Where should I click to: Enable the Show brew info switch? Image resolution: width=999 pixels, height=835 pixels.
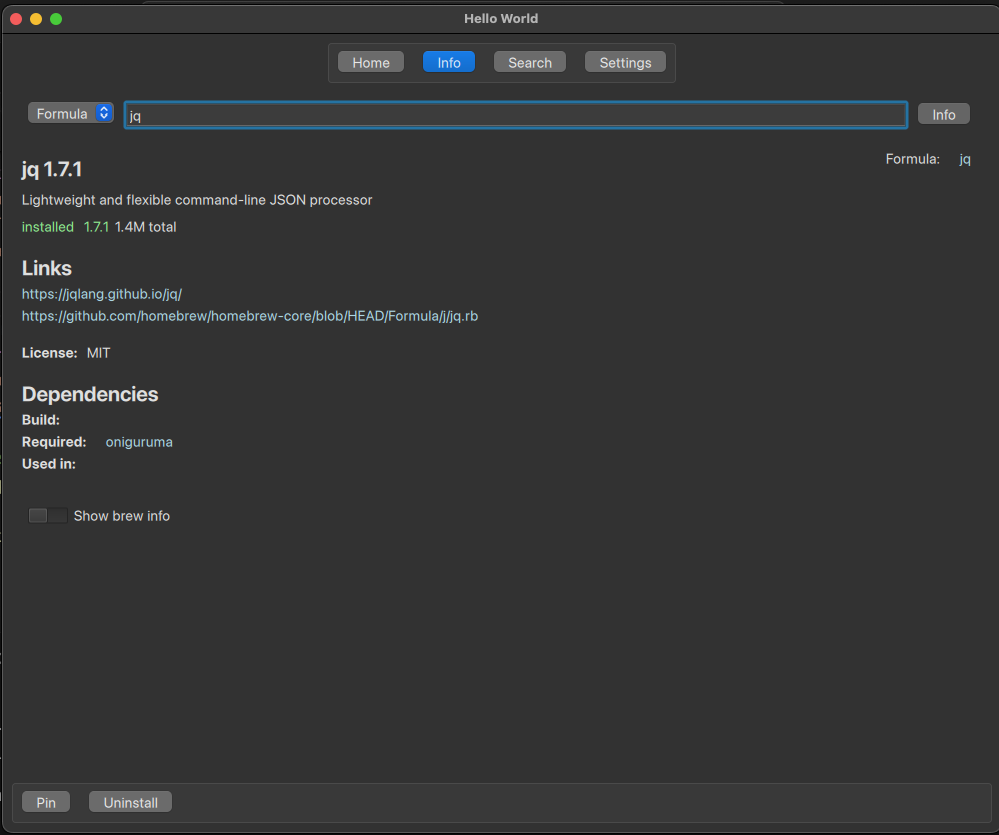48,516
